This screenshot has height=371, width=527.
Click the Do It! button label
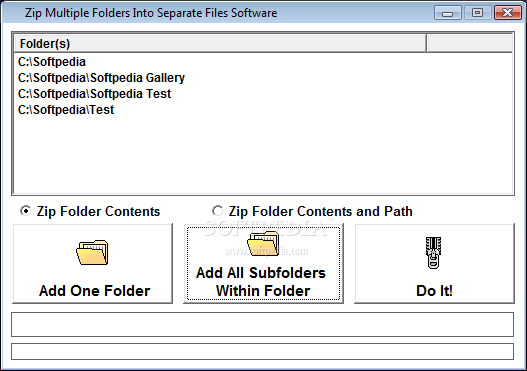(x=434, y=291)
